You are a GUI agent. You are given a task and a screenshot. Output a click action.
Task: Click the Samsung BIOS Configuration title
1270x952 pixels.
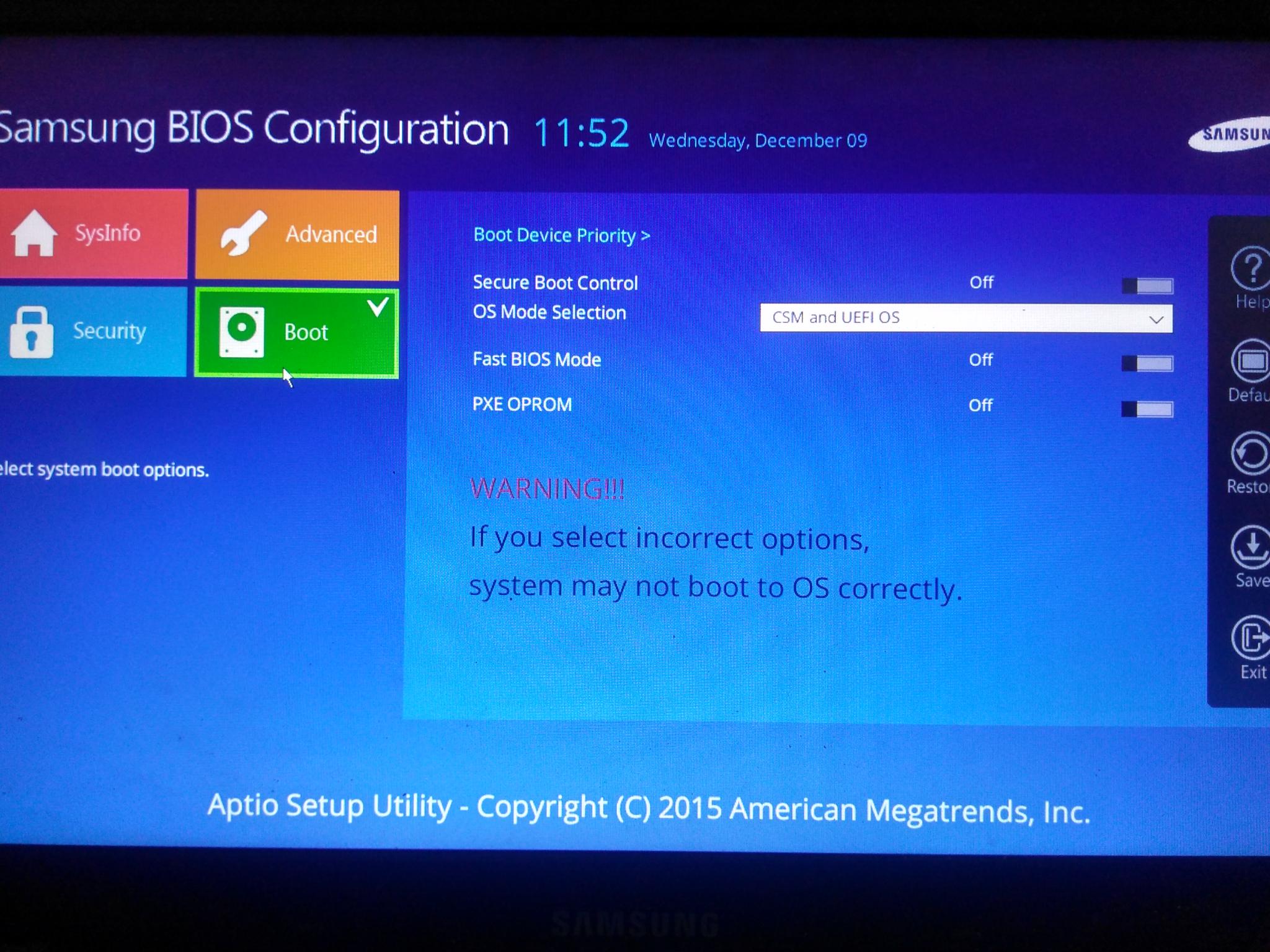[x=253, y=130]
